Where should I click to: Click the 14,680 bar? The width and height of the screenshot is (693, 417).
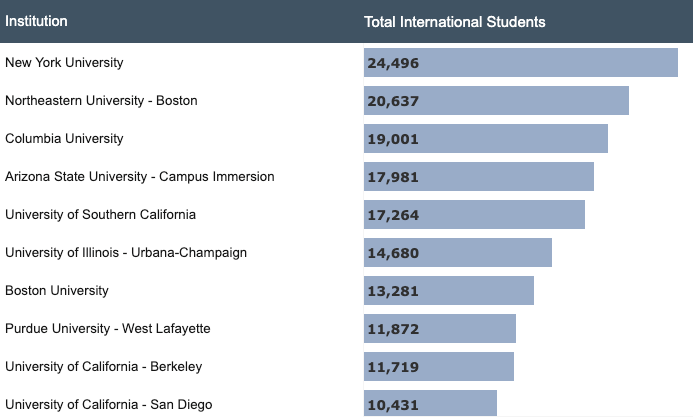tap(458, 253)
